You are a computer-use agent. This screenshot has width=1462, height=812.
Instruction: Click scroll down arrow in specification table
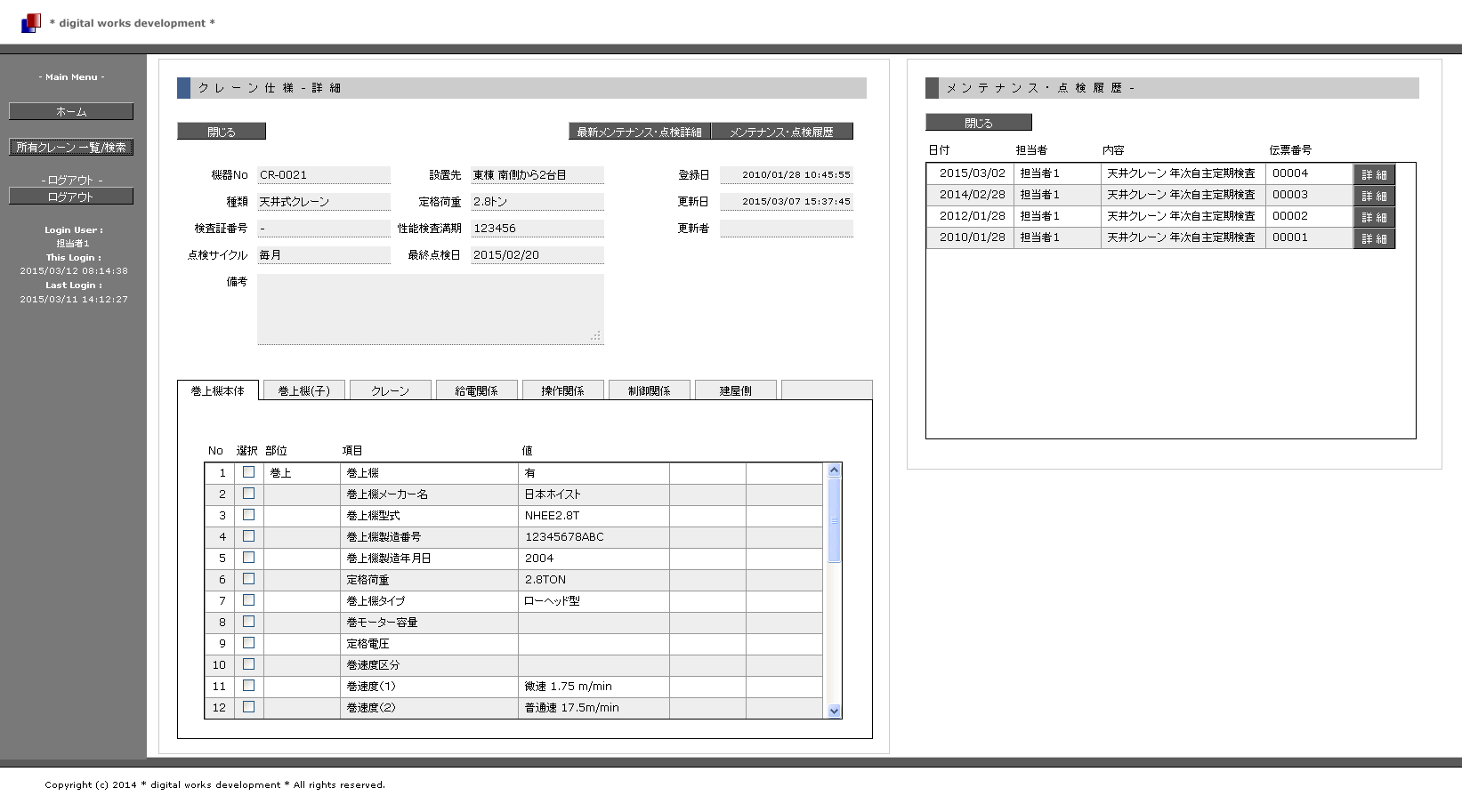[x=834, y=711]
